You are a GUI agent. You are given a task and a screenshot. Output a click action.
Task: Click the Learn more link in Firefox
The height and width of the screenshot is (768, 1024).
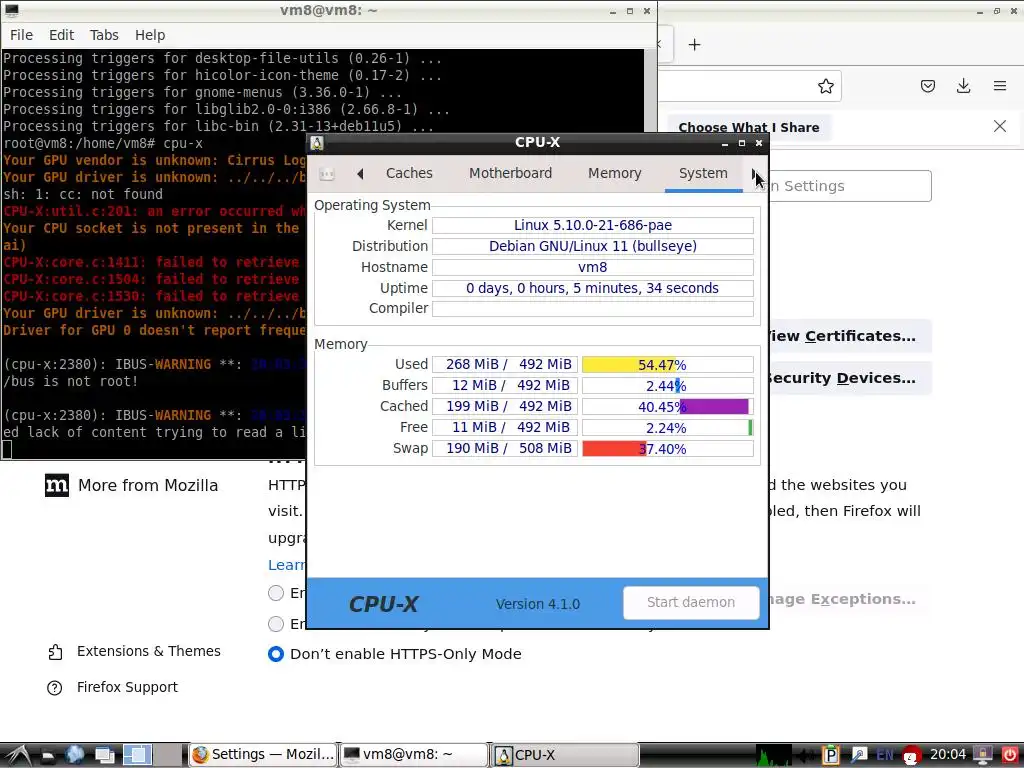click(287, 566)
